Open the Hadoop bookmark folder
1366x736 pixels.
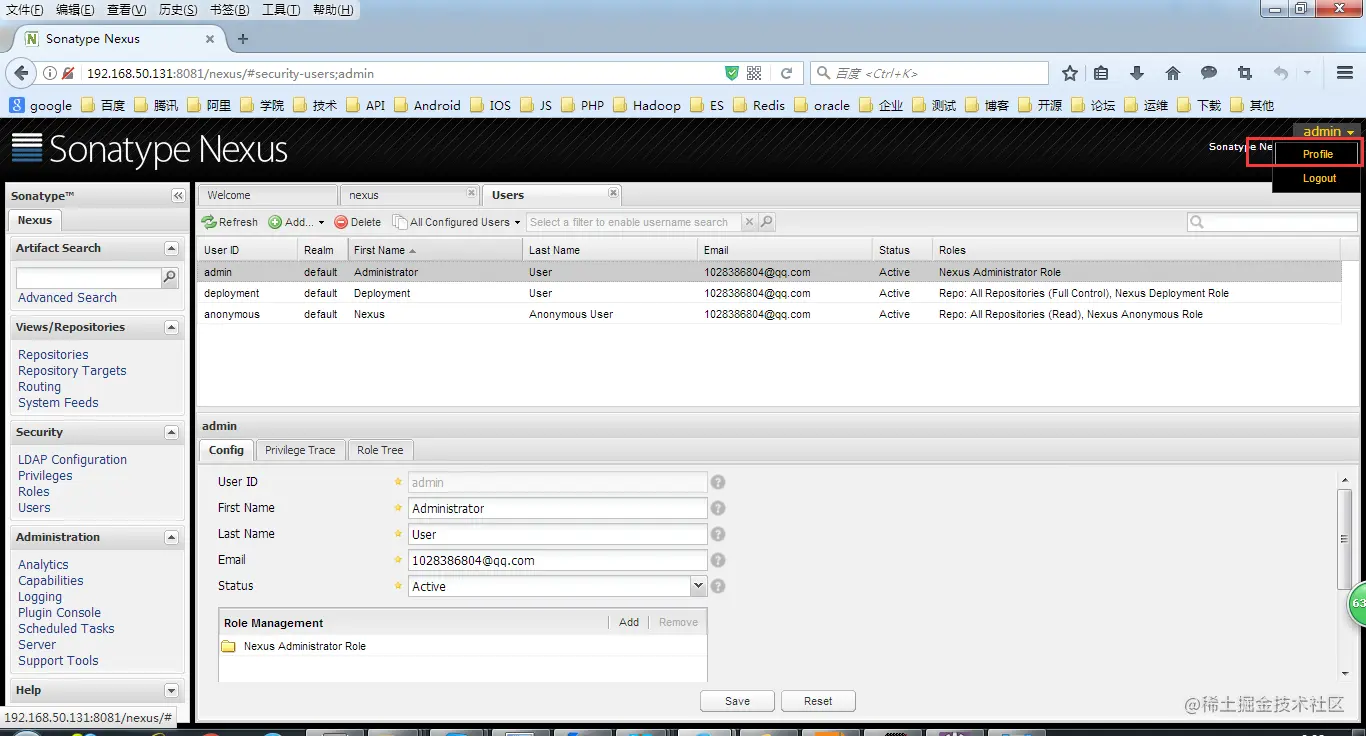[646, 105]
